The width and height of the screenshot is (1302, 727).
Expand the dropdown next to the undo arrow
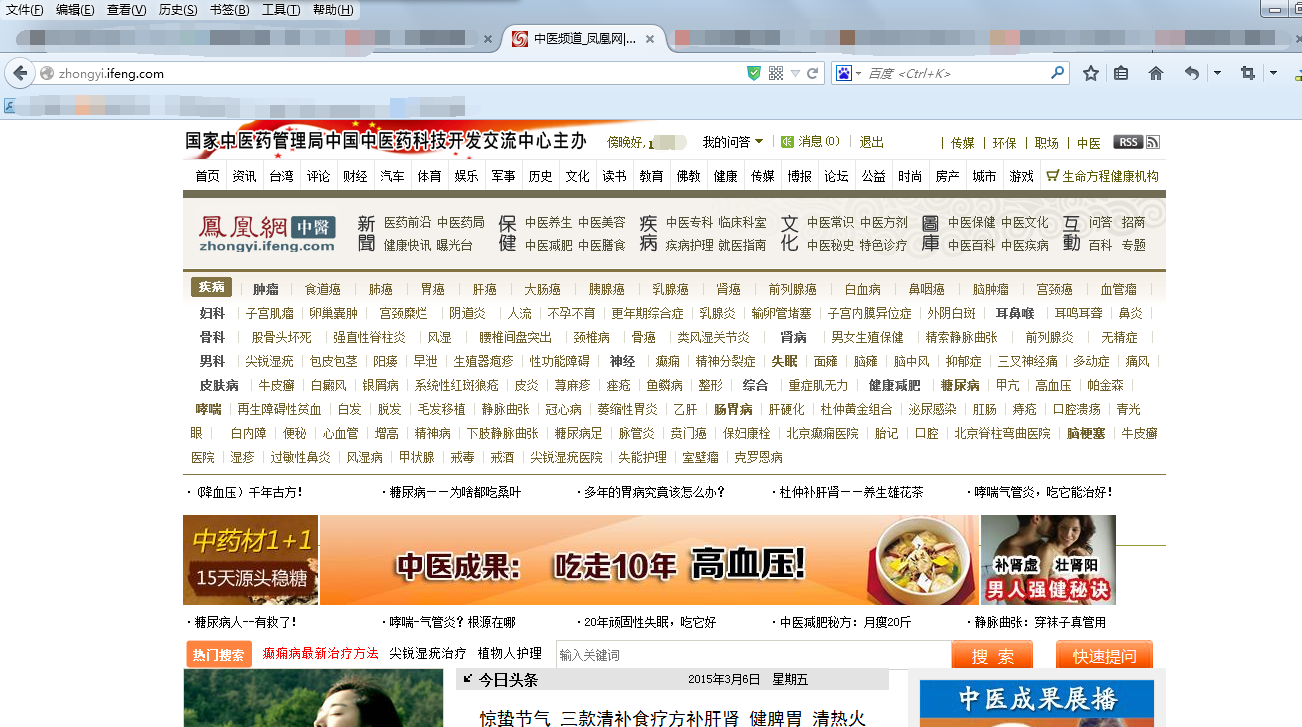coord(1217,73)
